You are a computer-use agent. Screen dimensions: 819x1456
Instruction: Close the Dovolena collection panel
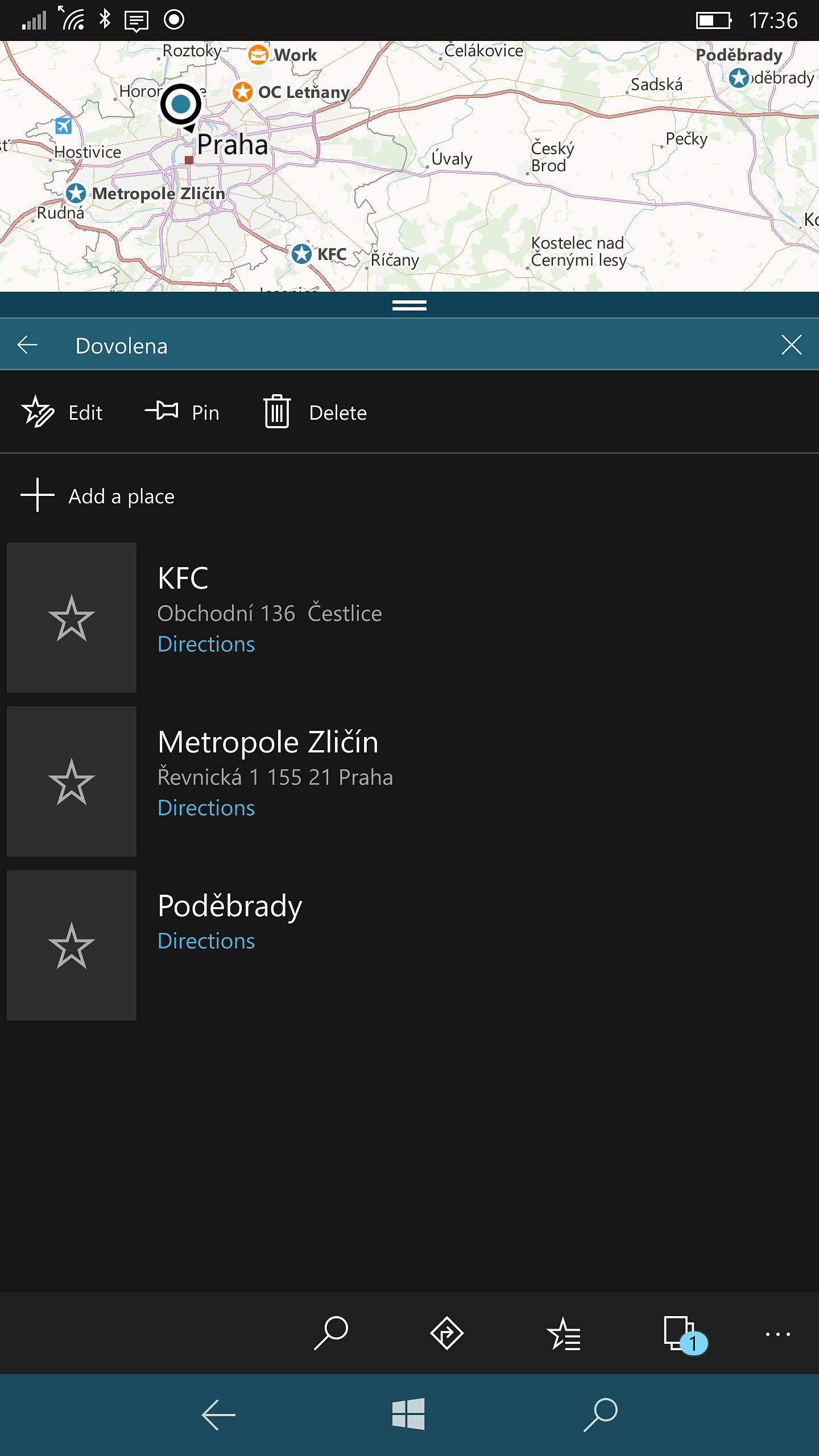(x=791, y=345)
